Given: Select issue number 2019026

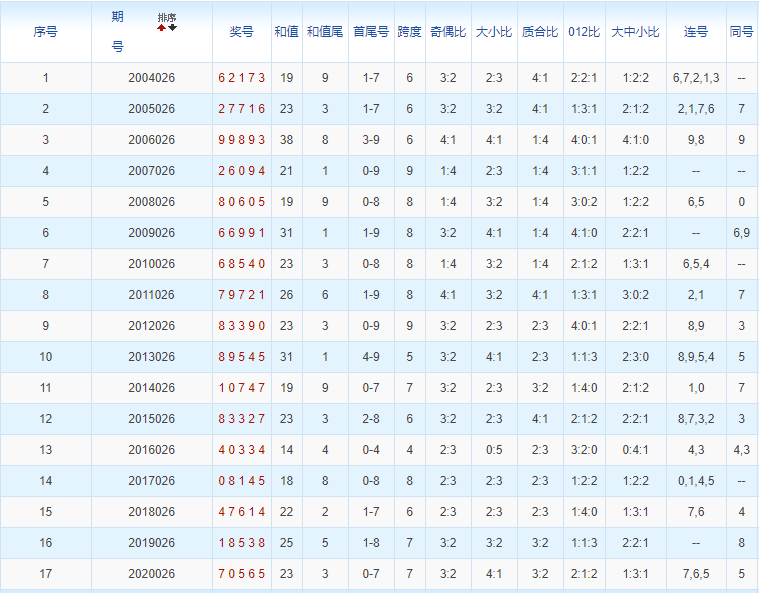Looking at the screenshot, I should [152, 543].
